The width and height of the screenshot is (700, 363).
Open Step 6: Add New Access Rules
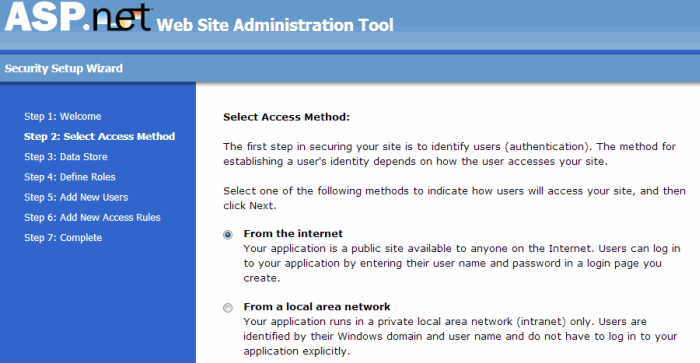coord(92,217)
